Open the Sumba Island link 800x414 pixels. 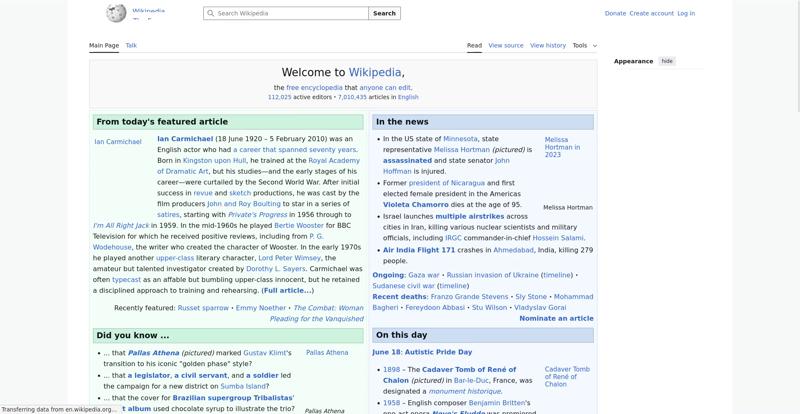(243, 386)
